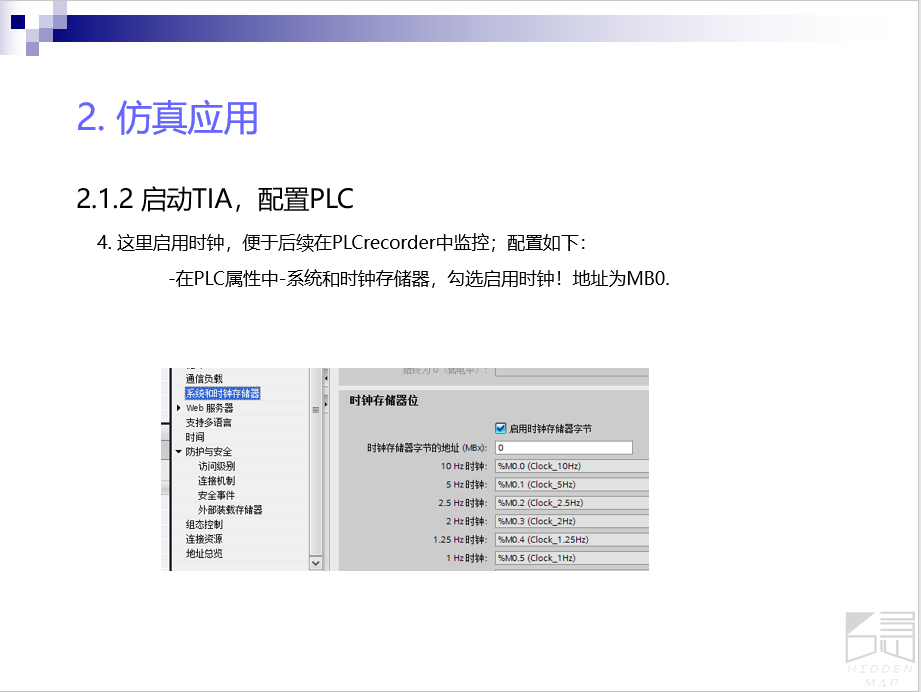The height and width of the screenshot is (692, 921).
Task: Select 系统和时钟存储器 in the tree
Action: (222, 393)
